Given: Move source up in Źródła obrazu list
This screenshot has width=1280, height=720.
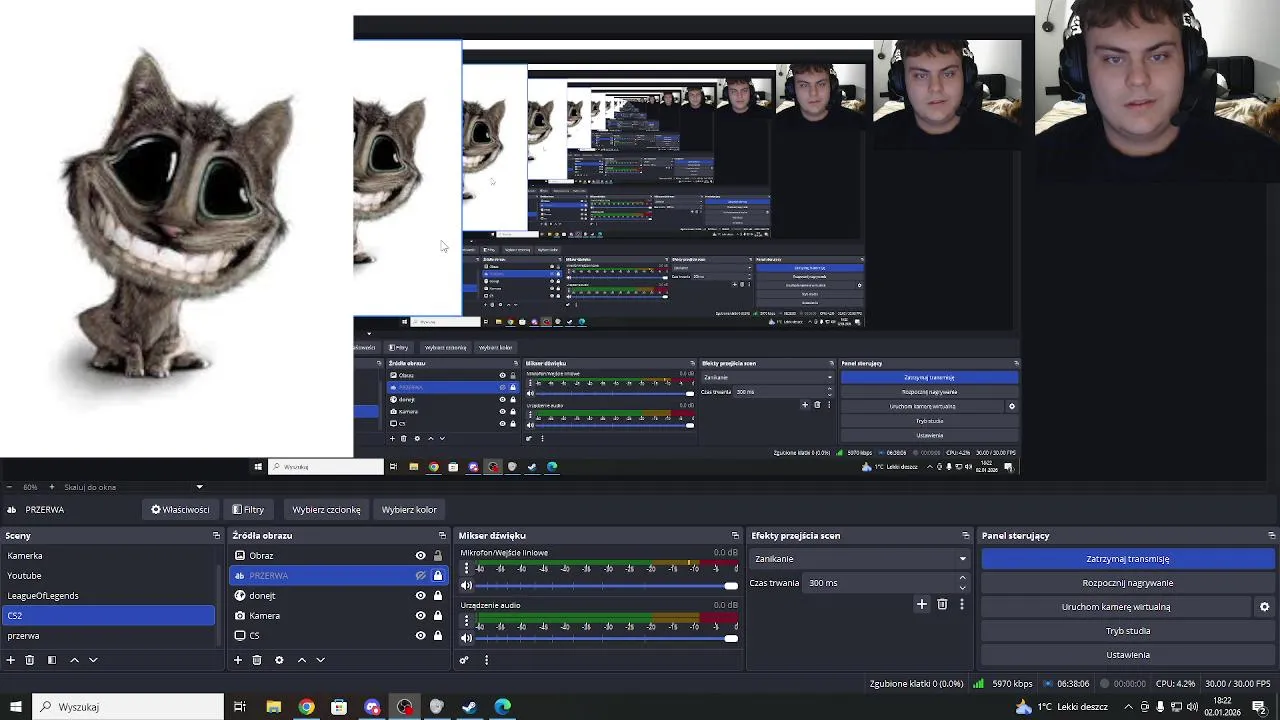Looking at the screenshot, I should coord(302,660).
